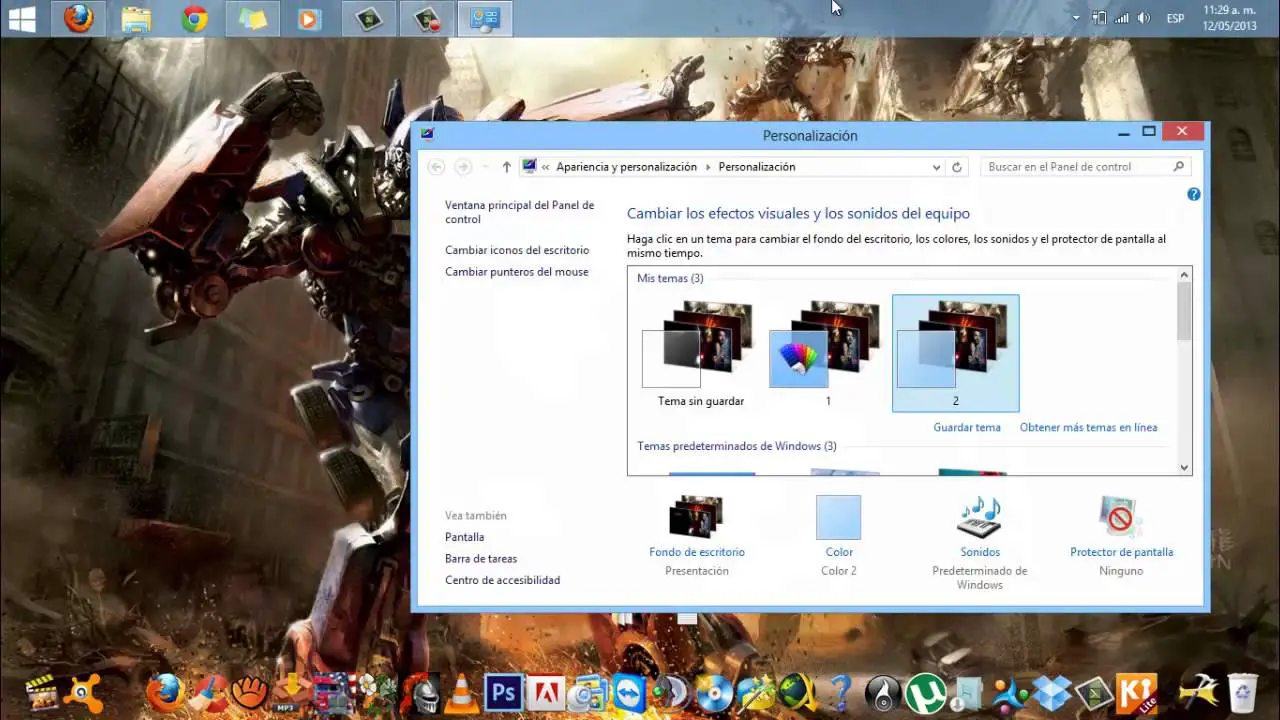Click the Start button
This screenshot has height=720, width=1280.
22,18
